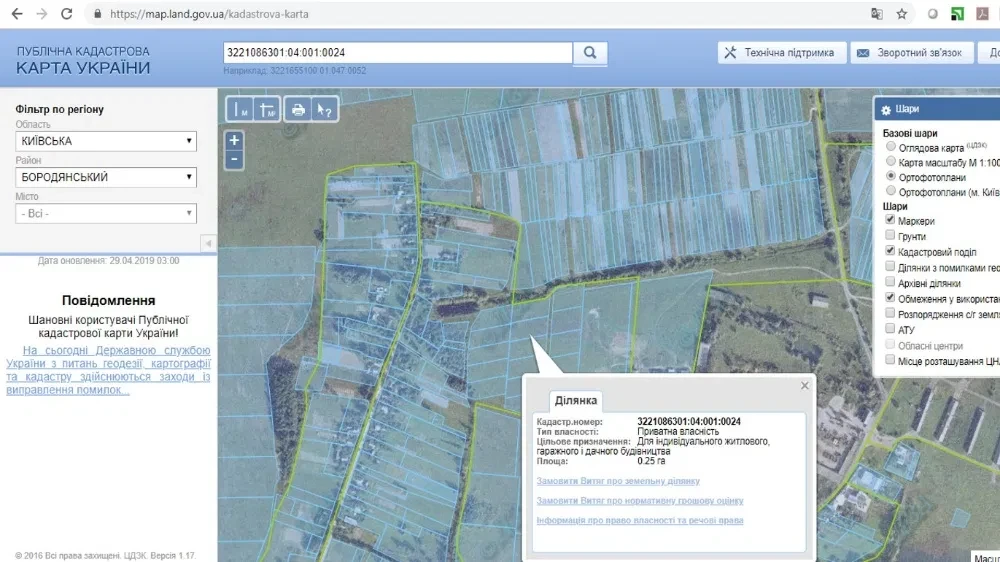The image size is (1000, 562).
Task: Collapse the left sidebar panel arrow
Action: [x=209, y=244]
